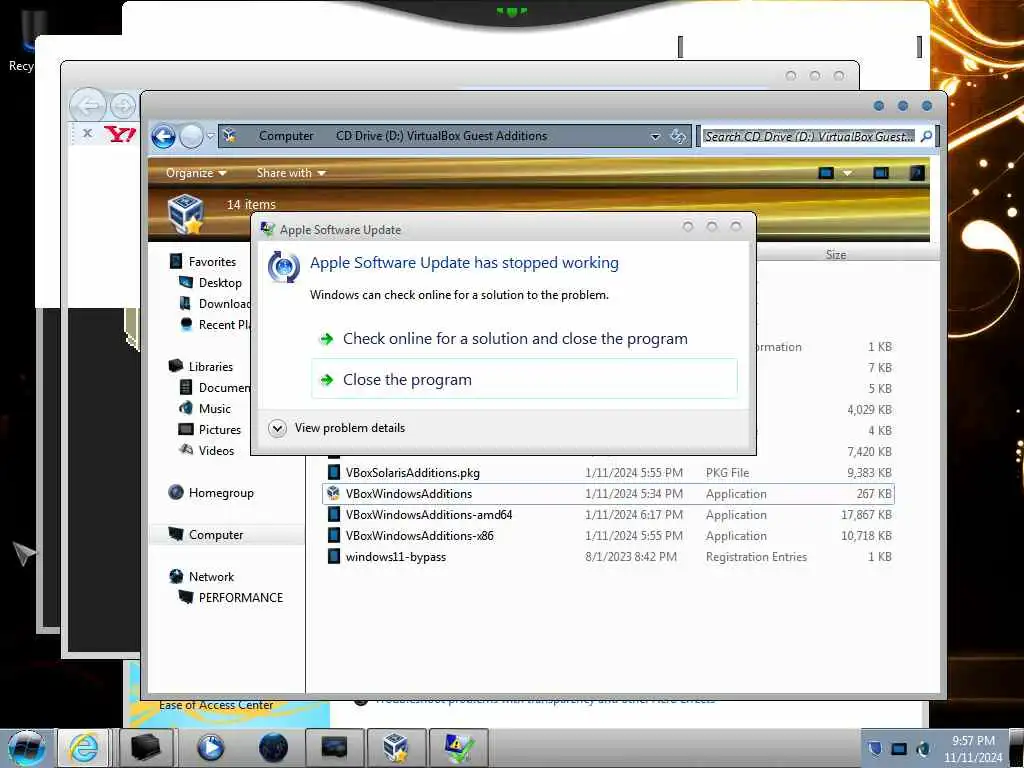
Task: Select Music under Libraries
Action: [x=214, y=409]
